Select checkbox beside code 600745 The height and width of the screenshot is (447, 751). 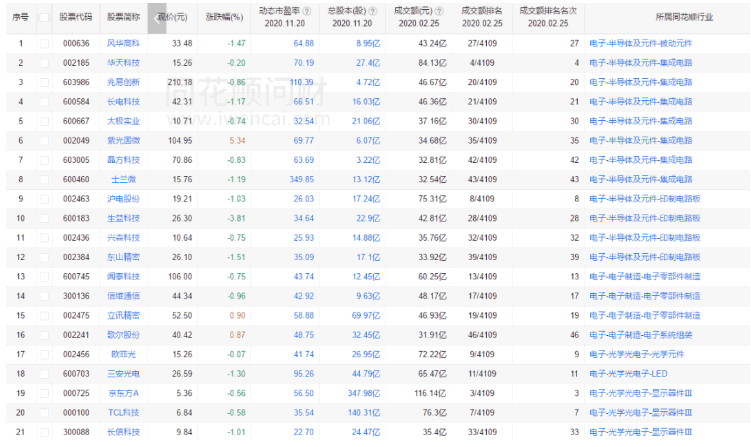(x=44, y=277)
